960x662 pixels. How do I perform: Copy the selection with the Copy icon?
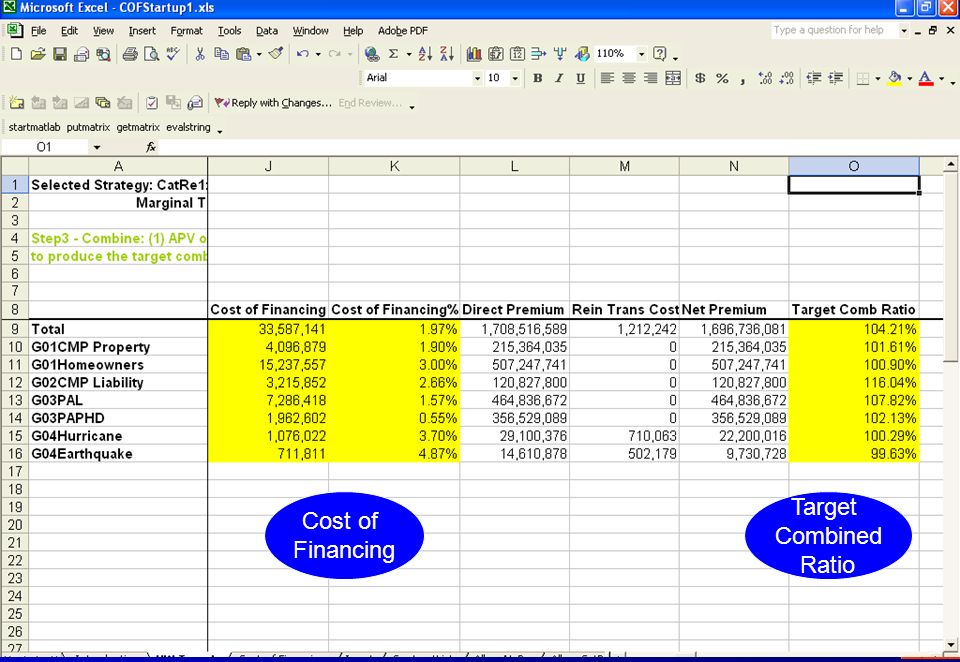221,54
